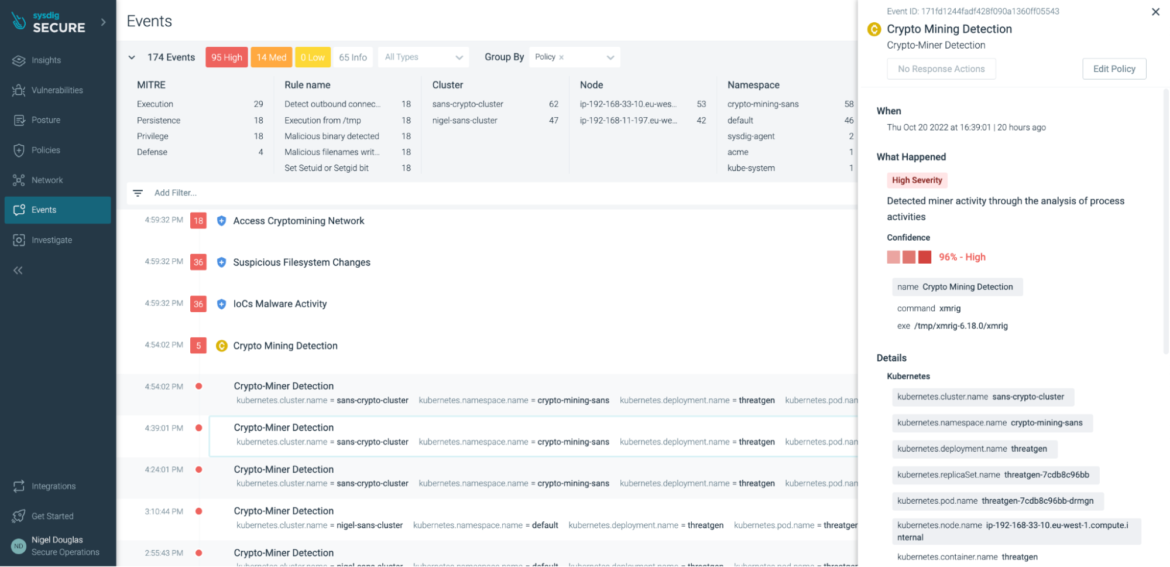The width and height of the screenshot is (1170, 567).
Task: Filter by kube-system namespace
Action: [791, 169]
